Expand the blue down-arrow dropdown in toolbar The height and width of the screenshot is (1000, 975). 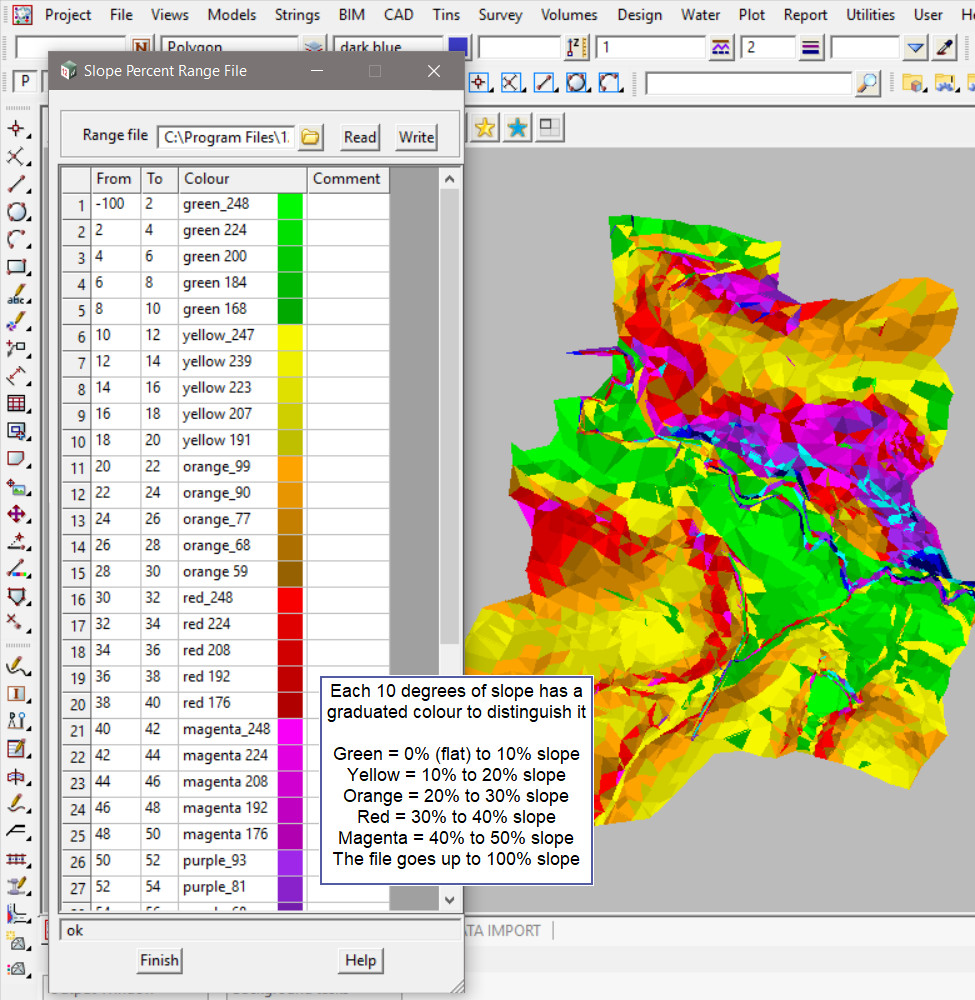tap(916, 47)
